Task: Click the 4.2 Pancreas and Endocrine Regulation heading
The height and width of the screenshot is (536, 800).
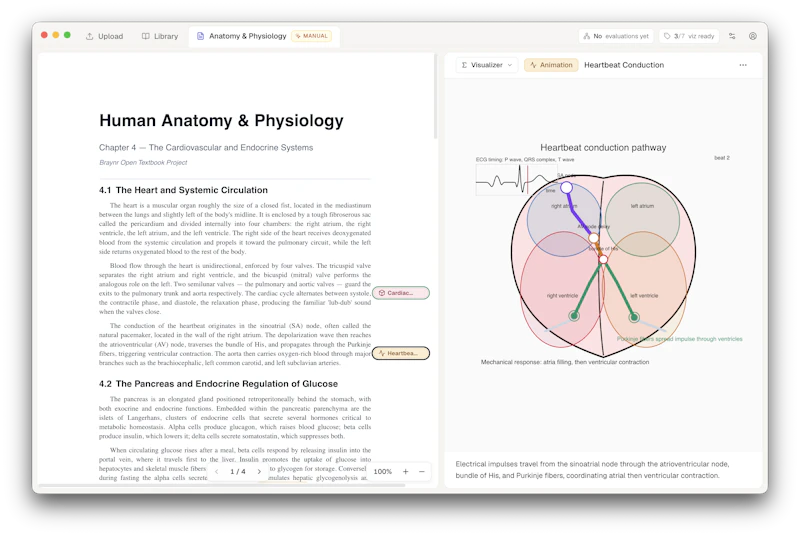Action: [x=218, y=384]
